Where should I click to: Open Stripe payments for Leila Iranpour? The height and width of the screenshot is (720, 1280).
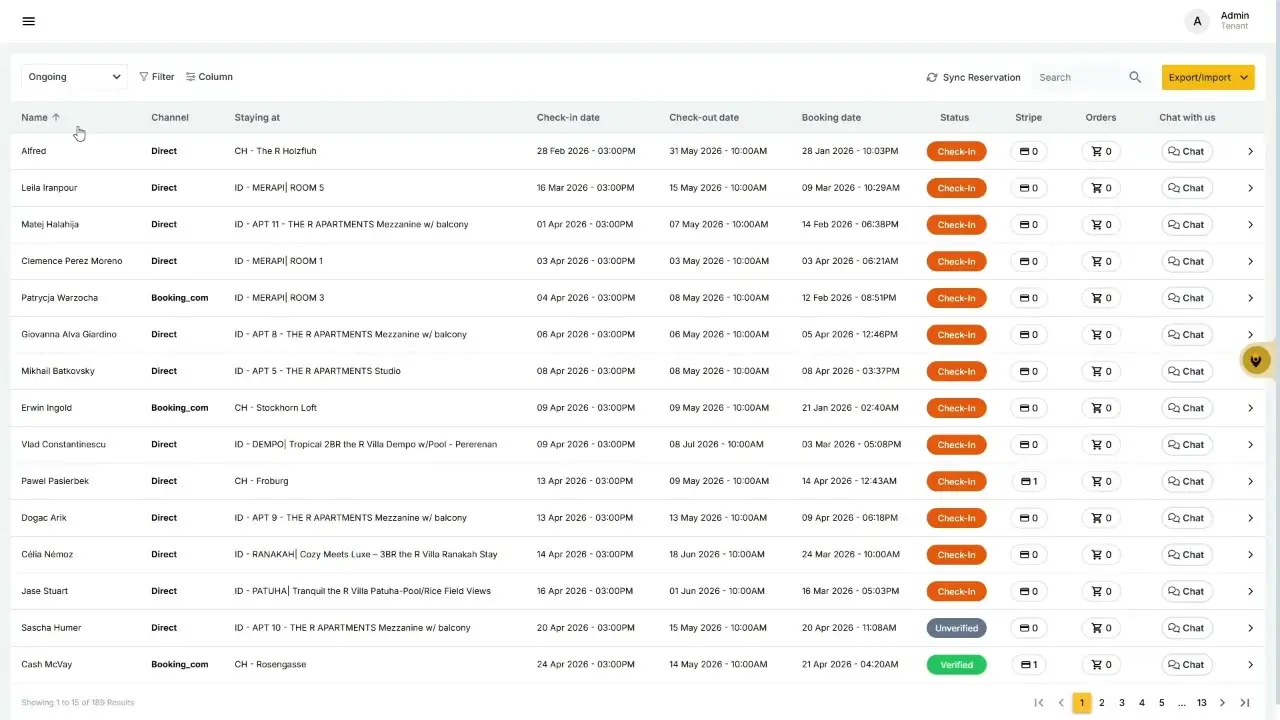[x=1028, y=188]
